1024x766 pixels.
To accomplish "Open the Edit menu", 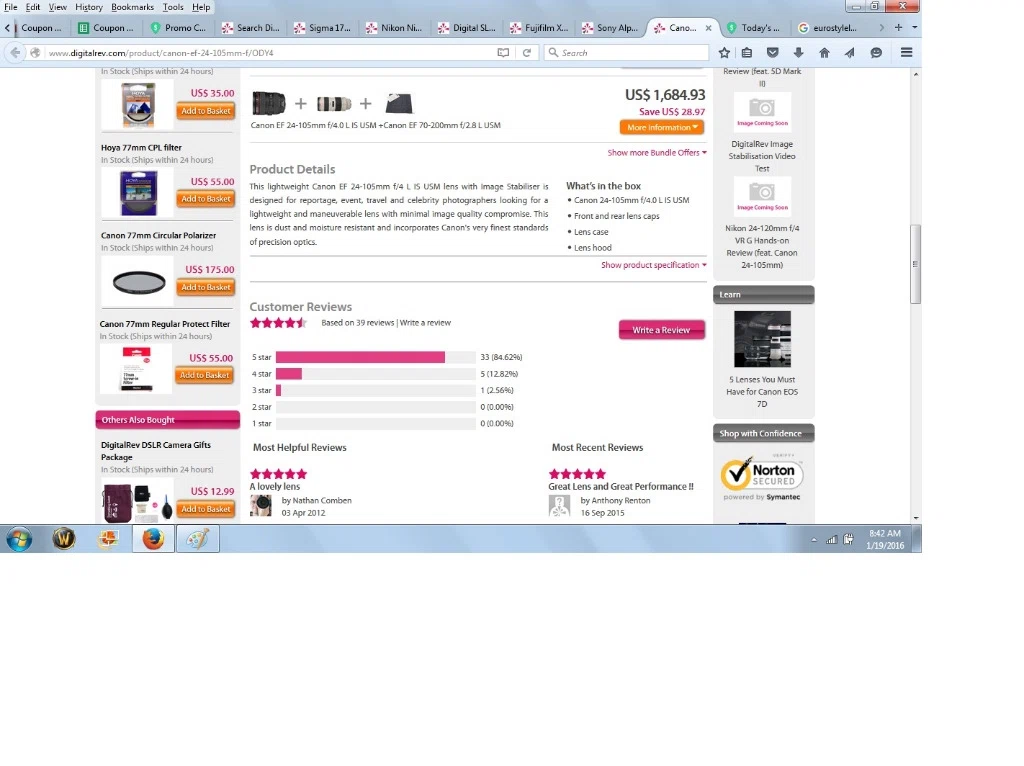I will (x=33, y=7).
